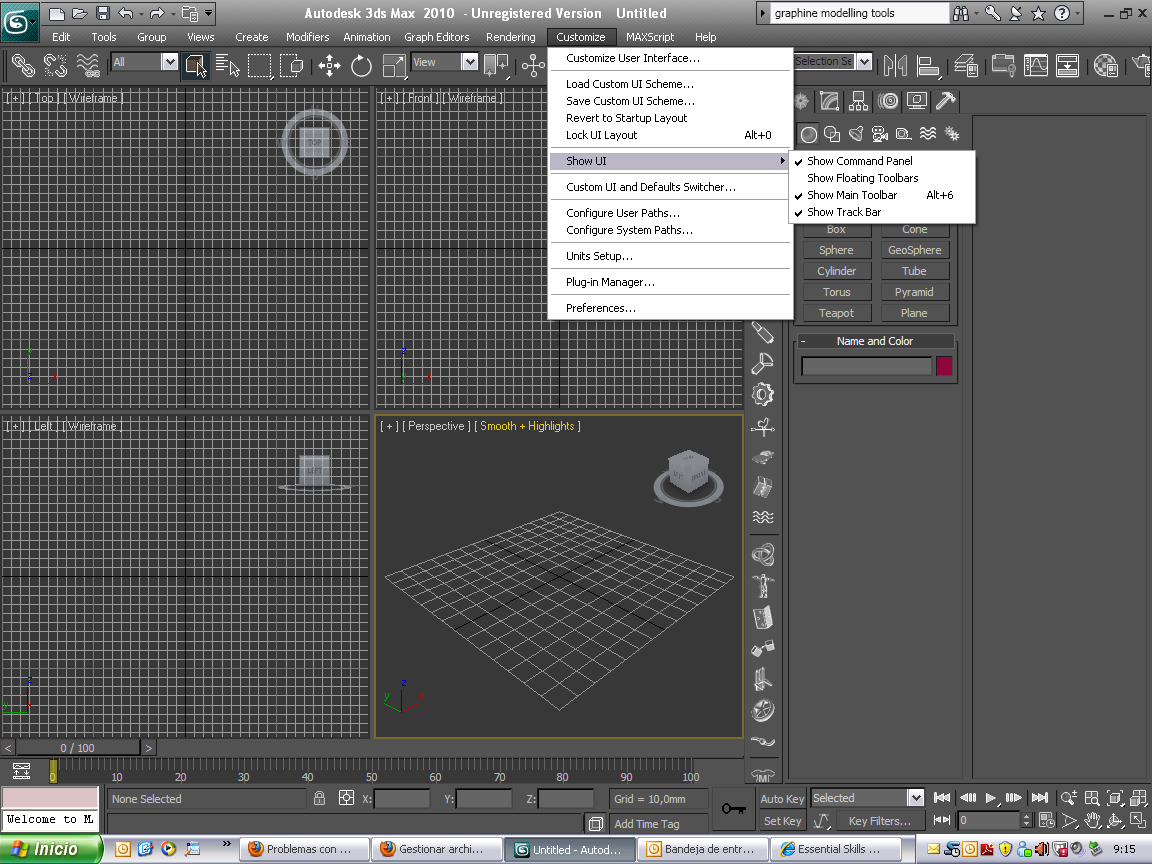Image resolution: width=1152 pixels, height=864 pixels.
Task: Open the Edit menu
Action: [61, 37]
